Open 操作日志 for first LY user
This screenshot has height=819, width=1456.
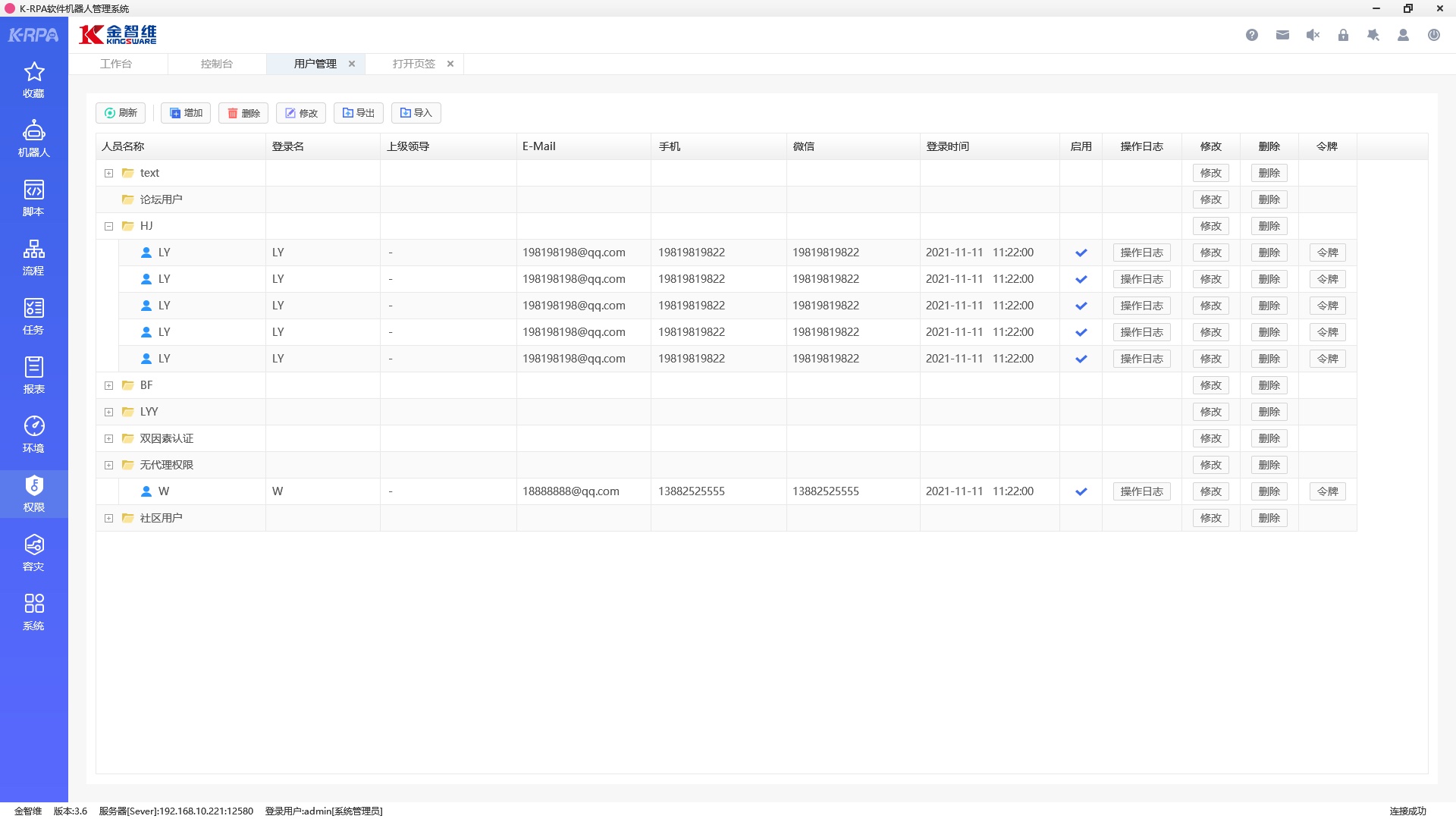pyautogui.click(x=1142, y=253)
